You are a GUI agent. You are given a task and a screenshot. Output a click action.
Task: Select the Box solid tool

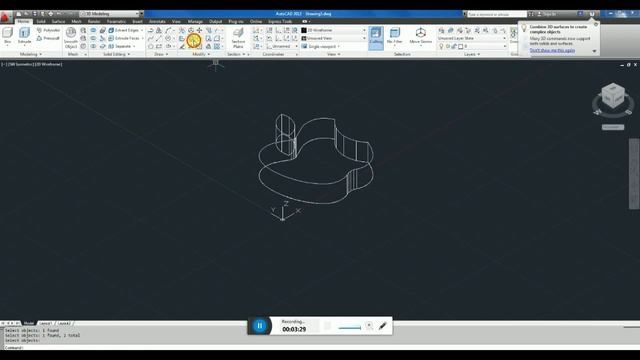point(8,35)
